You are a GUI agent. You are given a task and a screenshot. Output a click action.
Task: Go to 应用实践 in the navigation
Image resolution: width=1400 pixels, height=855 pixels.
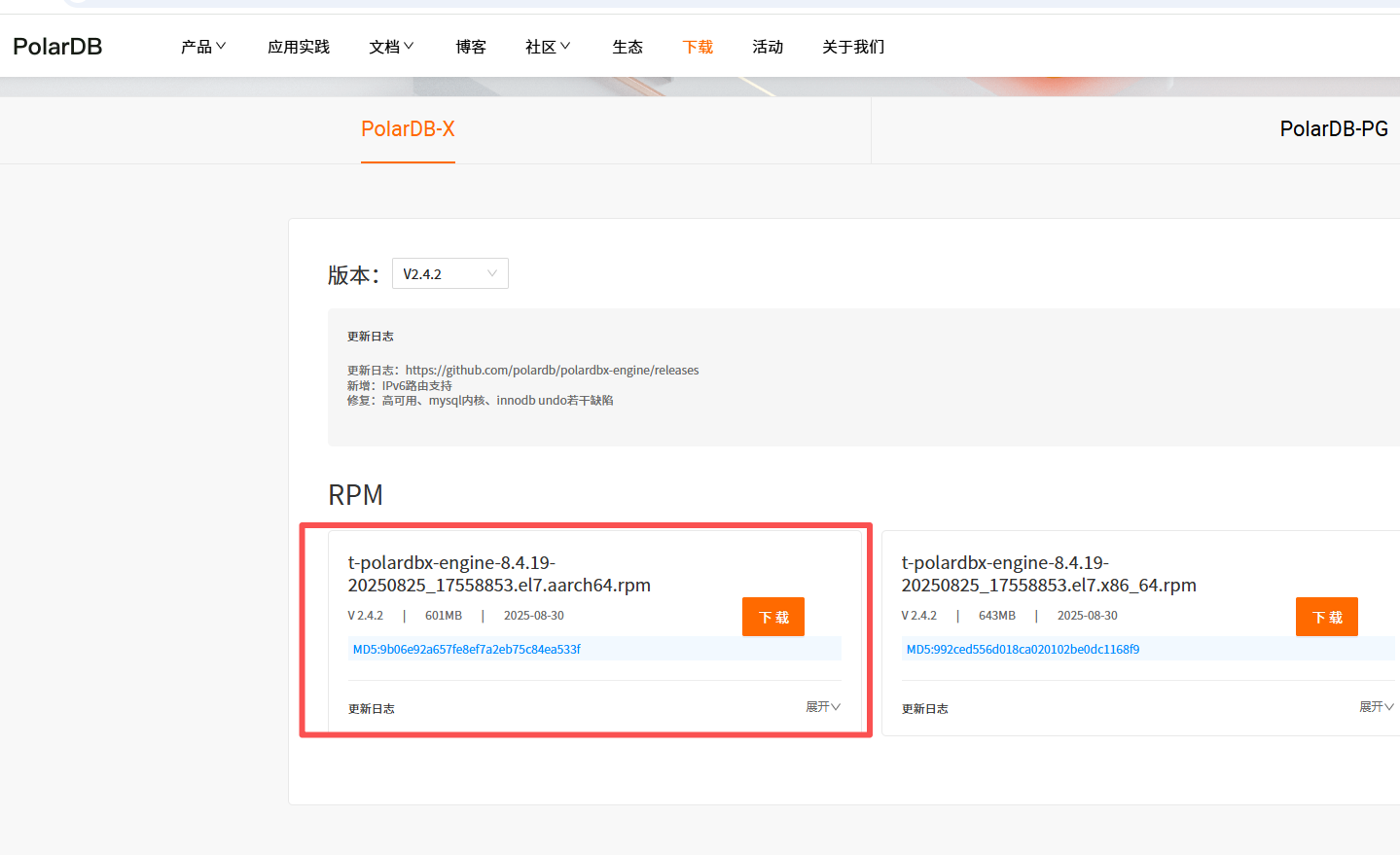pyautogui.click(x=299, y=47)
